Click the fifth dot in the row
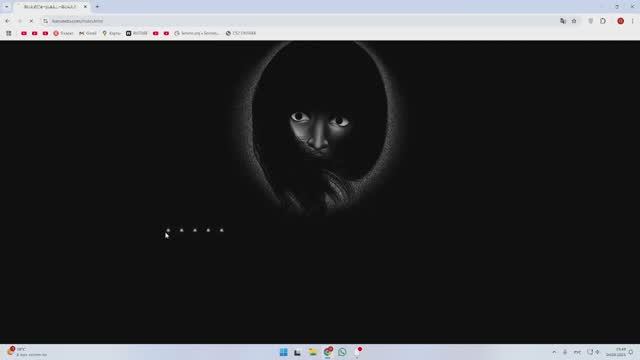 pos(222,230)
